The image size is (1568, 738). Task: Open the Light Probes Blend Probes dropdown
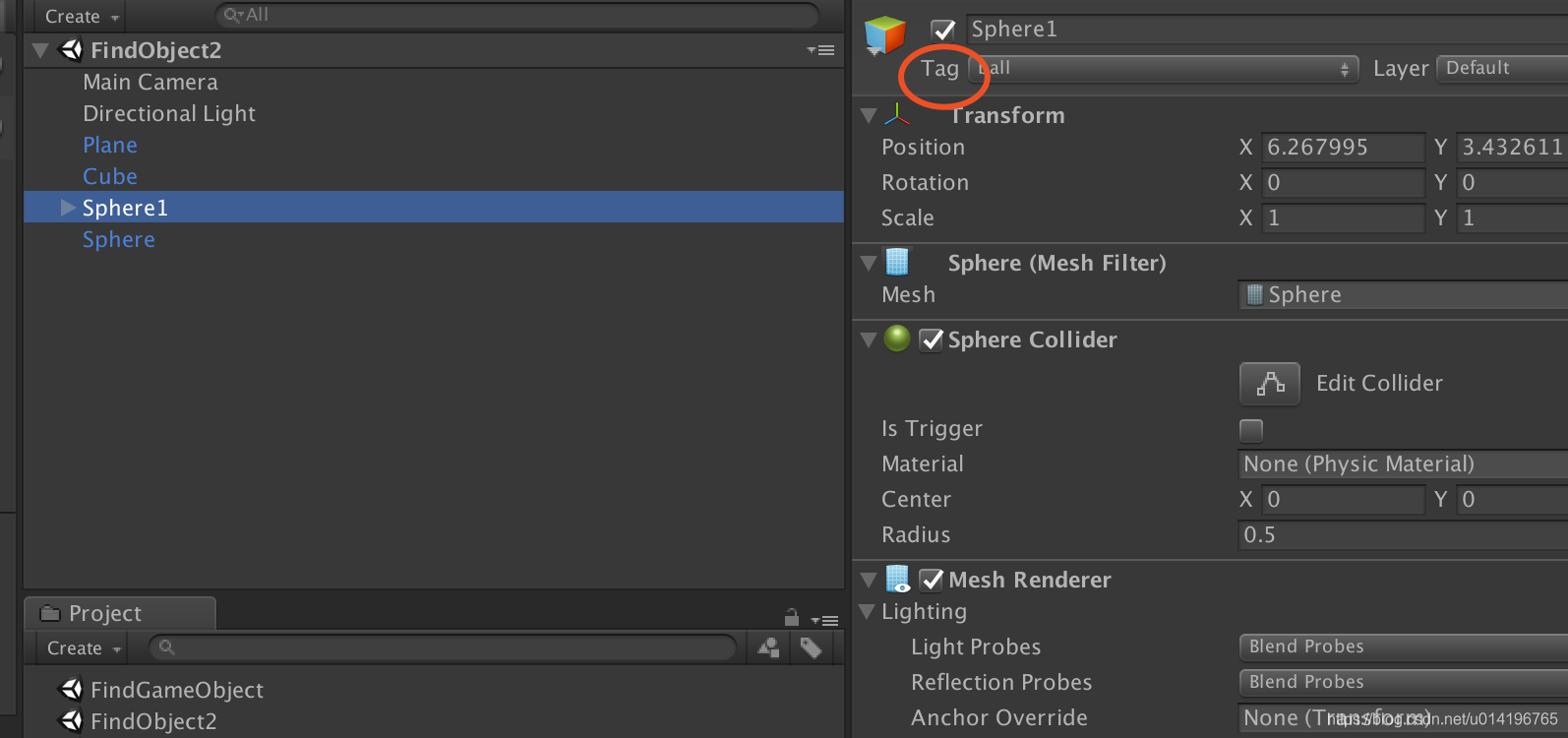click(x=1403, y=646)
